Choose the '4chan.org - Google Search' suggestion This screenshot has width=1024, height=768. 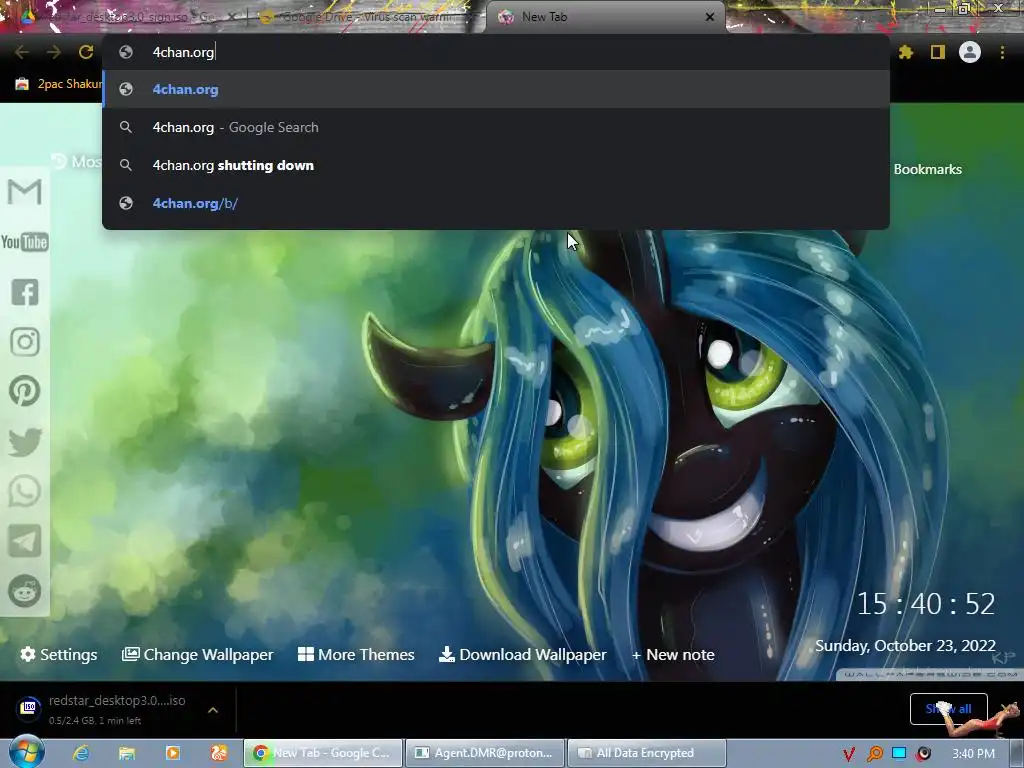pyautogui.click(x=496, y=127)
